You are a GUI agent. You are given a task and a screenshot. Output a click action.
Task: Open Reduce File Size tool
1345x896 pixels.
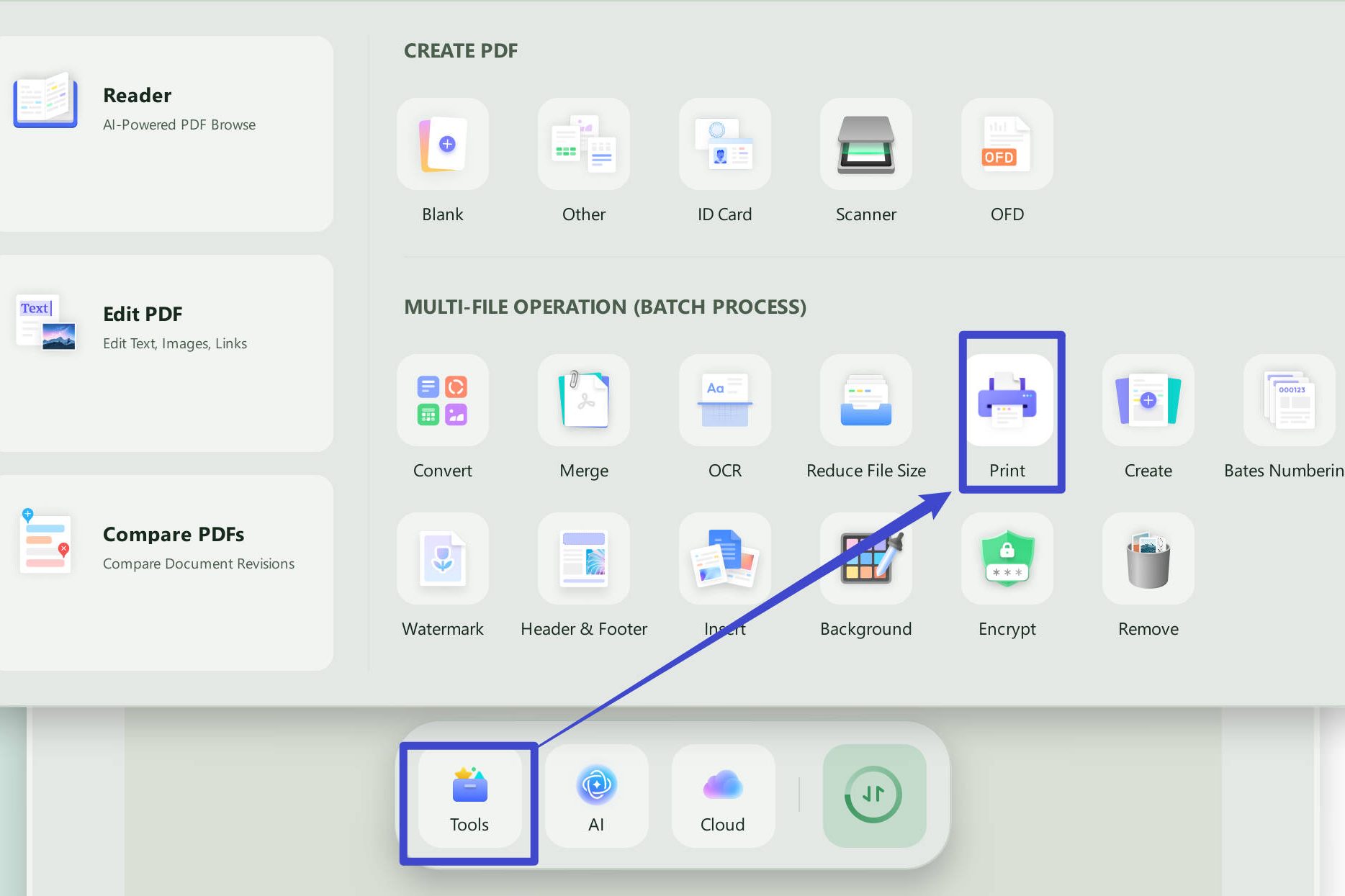[x=866, y=400]
